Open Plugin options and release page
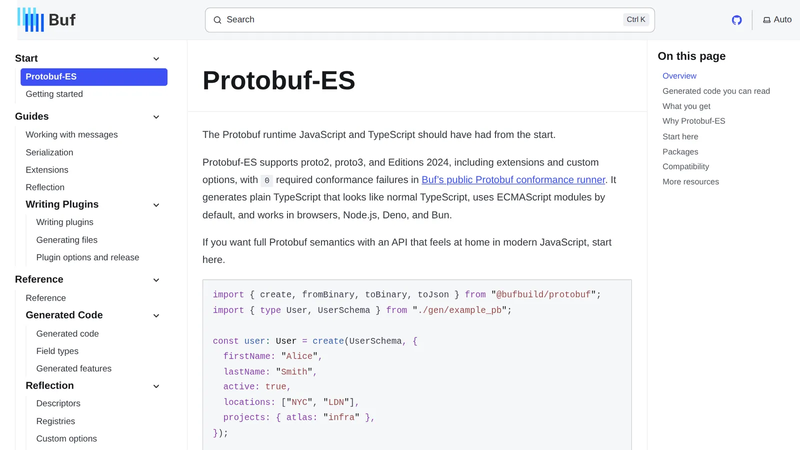The height and width of the screenshot is (450, 800). [88, 257]
